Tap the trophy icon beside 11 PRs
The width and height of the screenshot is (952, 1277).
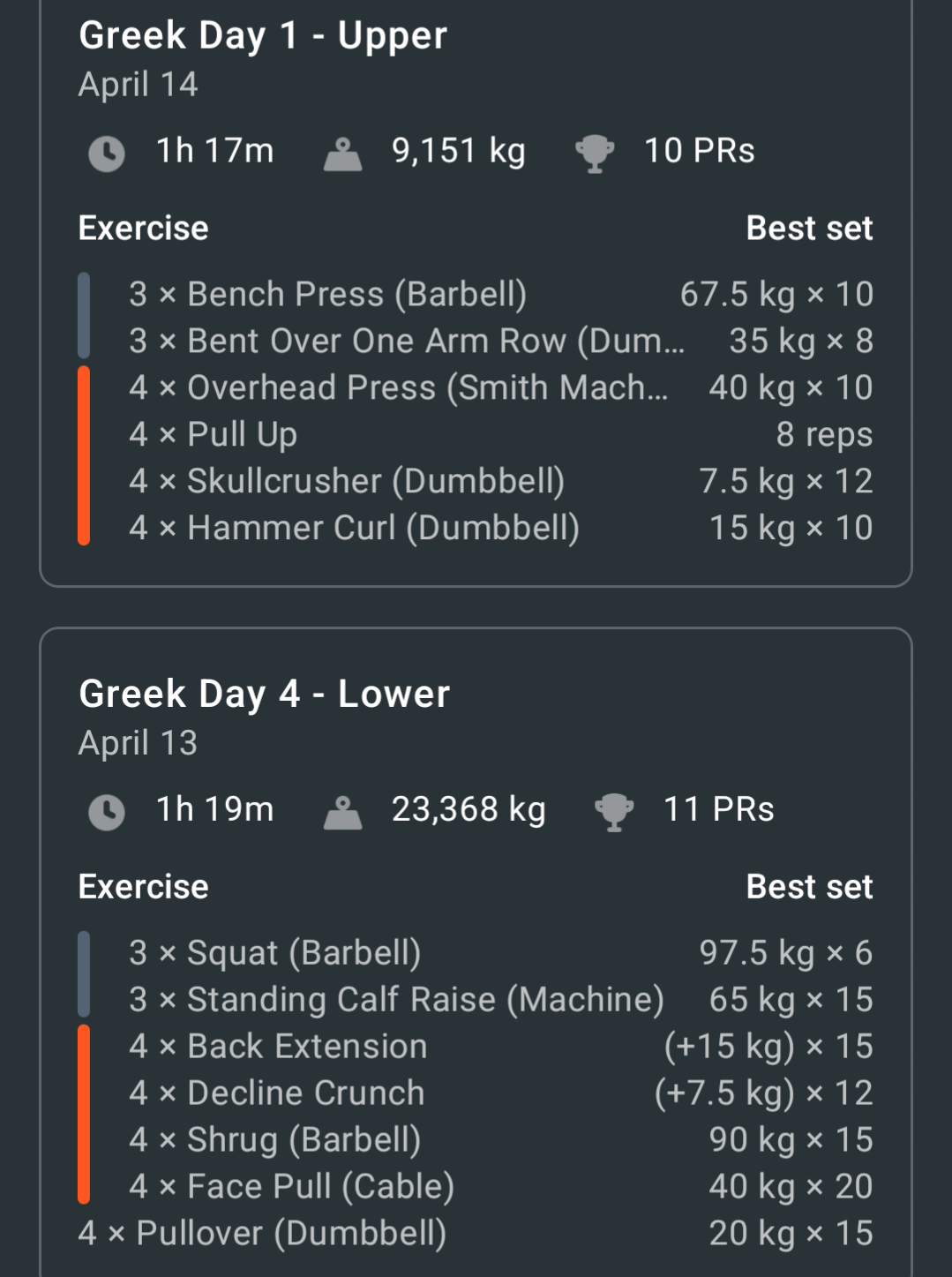point(614,812)
